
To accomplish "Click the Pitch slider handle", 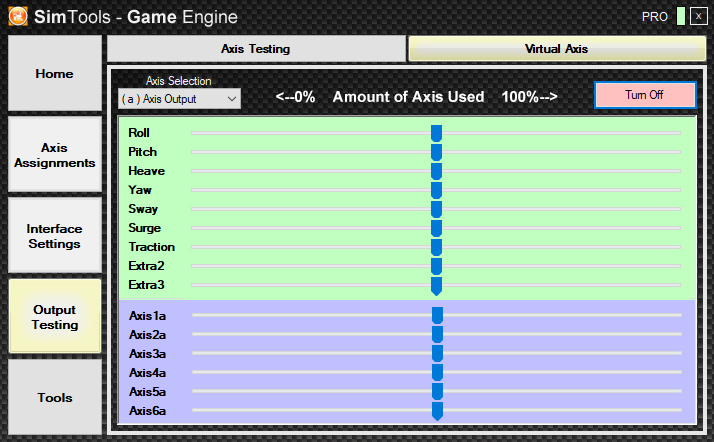I will (x=436, y=152).
